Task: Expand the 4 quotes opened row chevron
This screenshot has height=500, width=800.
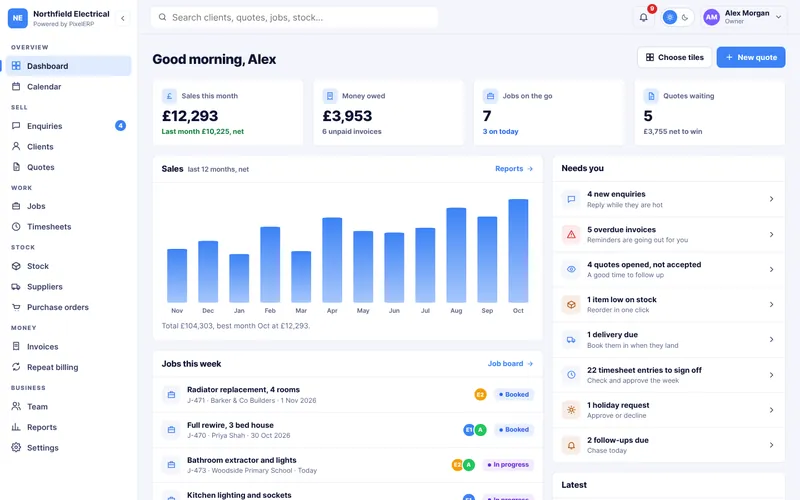Action: click(x=771, y=269)
